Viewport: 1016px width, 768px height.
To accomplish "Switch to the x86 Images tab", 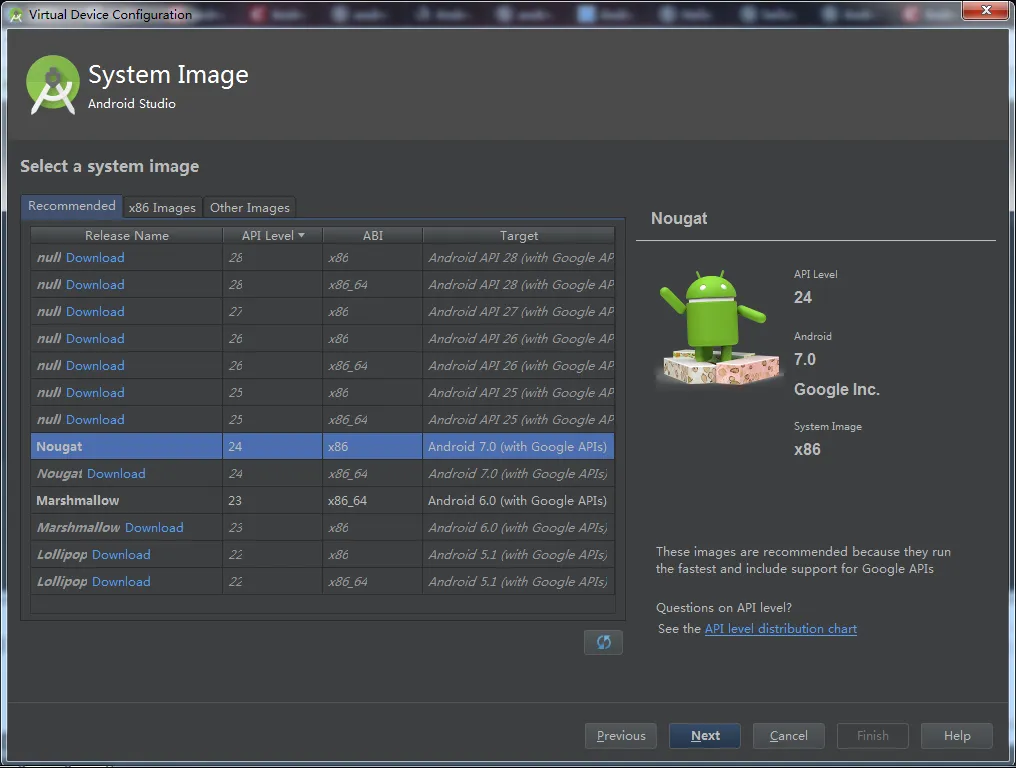I will tap(162, 207).
